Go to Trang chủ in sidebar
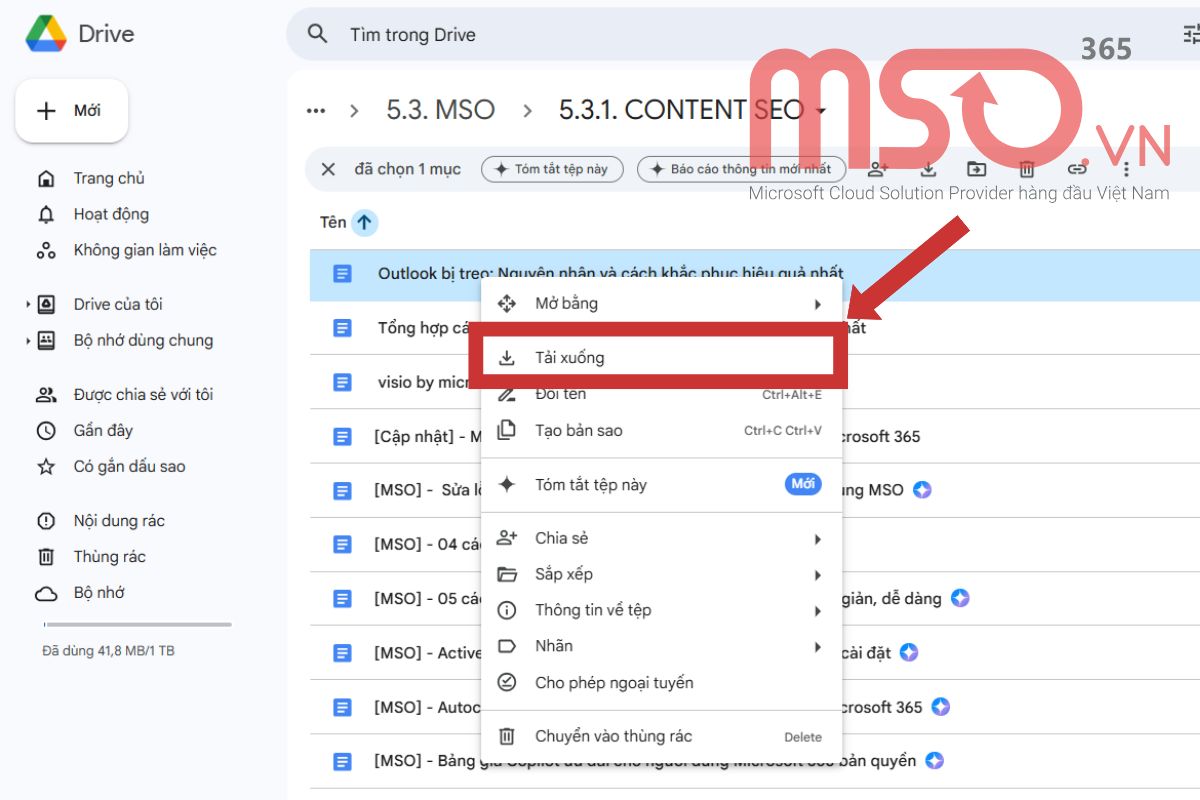 click(108, 178)
